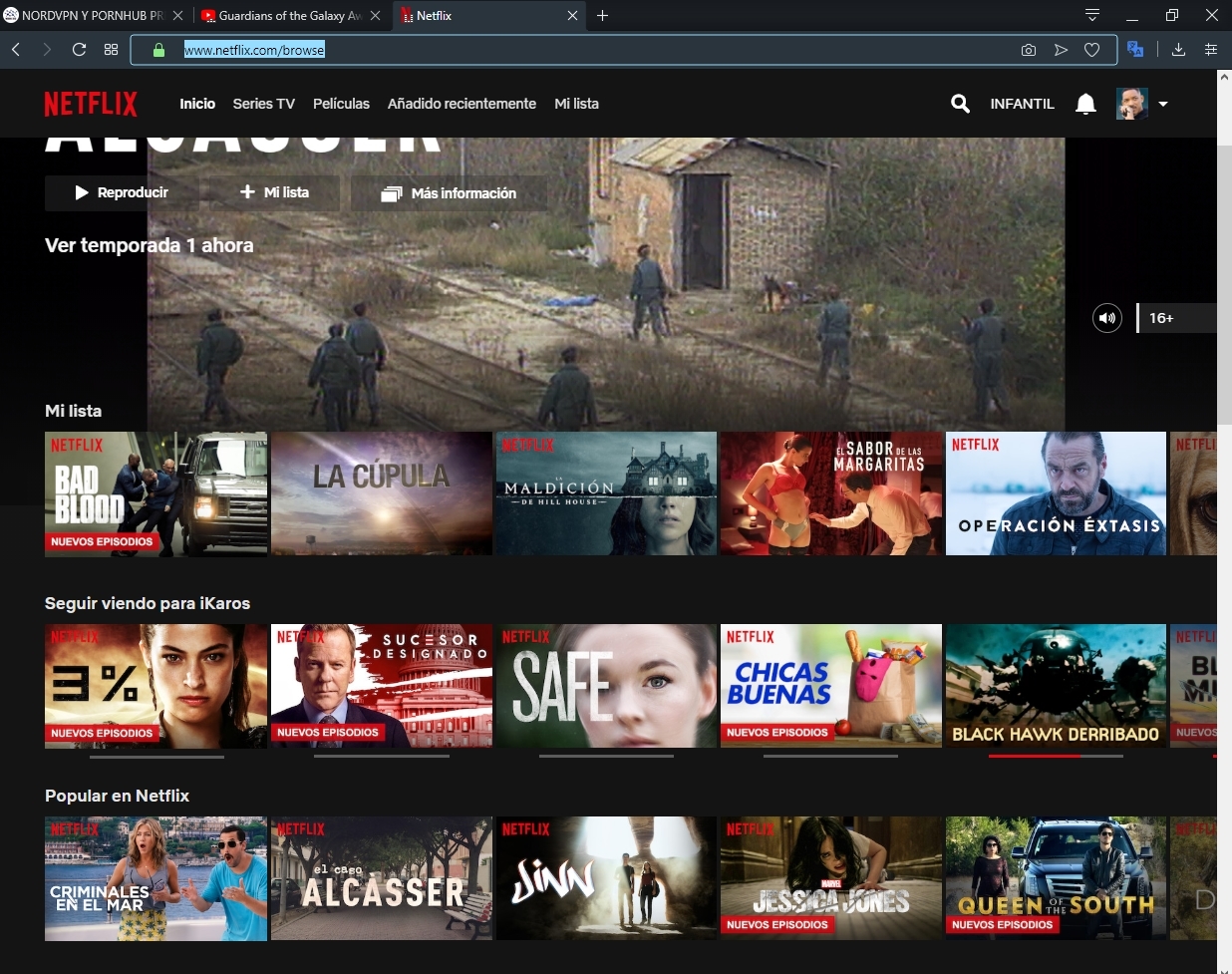Image resolution: width=1232 pixels, height=974 pixels.
Task: Open the tab menu icon in the title bar
Action: click(1092, 15)
